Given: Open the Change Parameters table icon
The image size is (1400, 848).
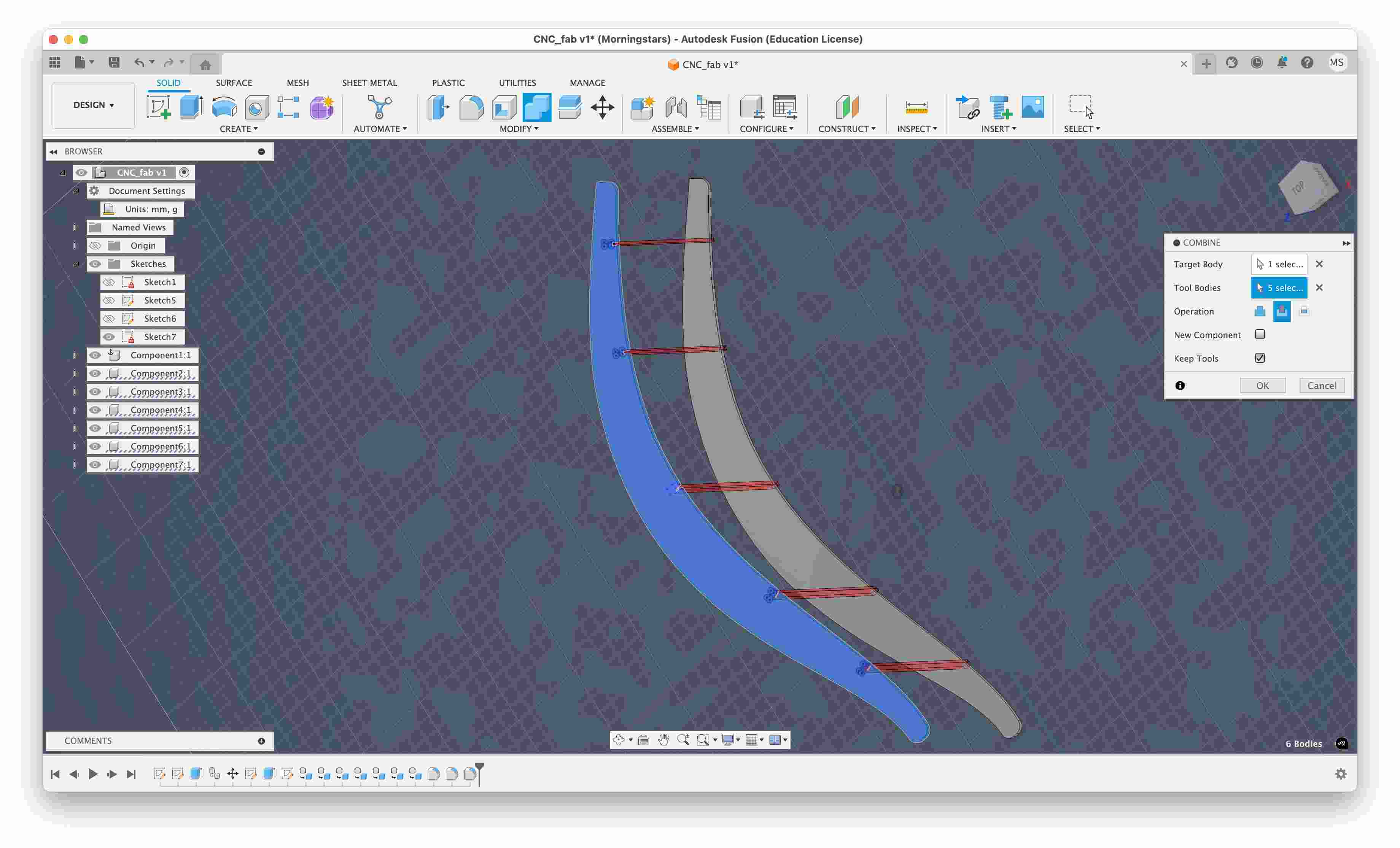Looking at the screenshot, I should click(785, 107).
